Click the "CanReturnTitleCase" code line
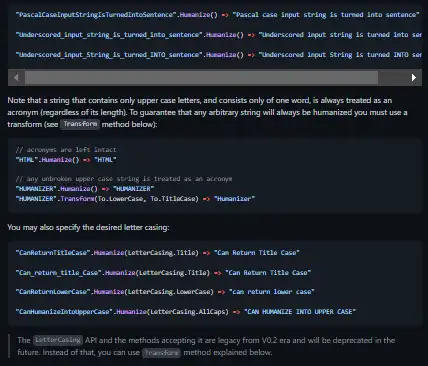This screenshot has height=366, width=428. tap(157, 253)
